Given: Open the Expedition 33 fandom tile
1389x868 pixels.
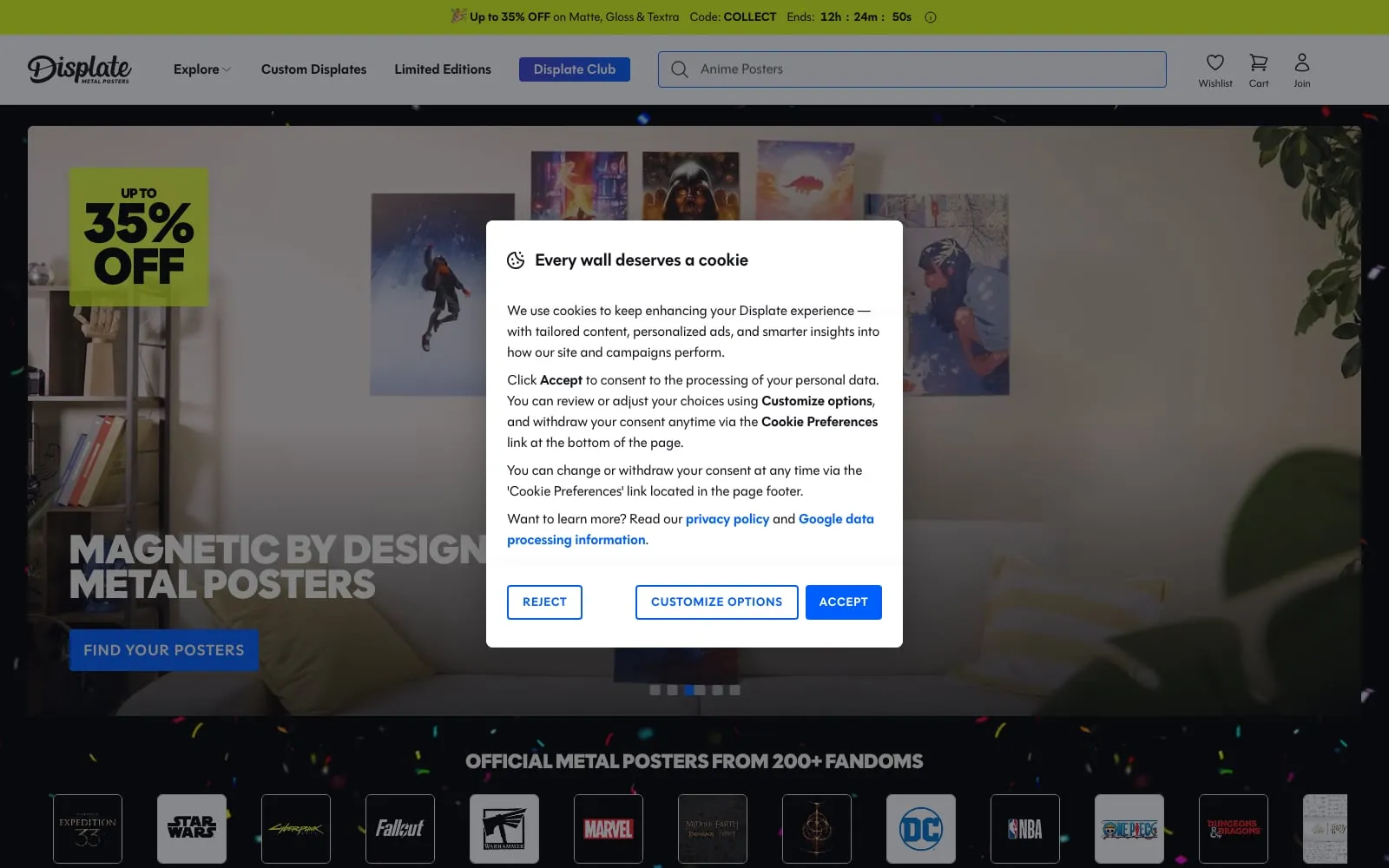Looking at the screenshot, I should (88, 829).
